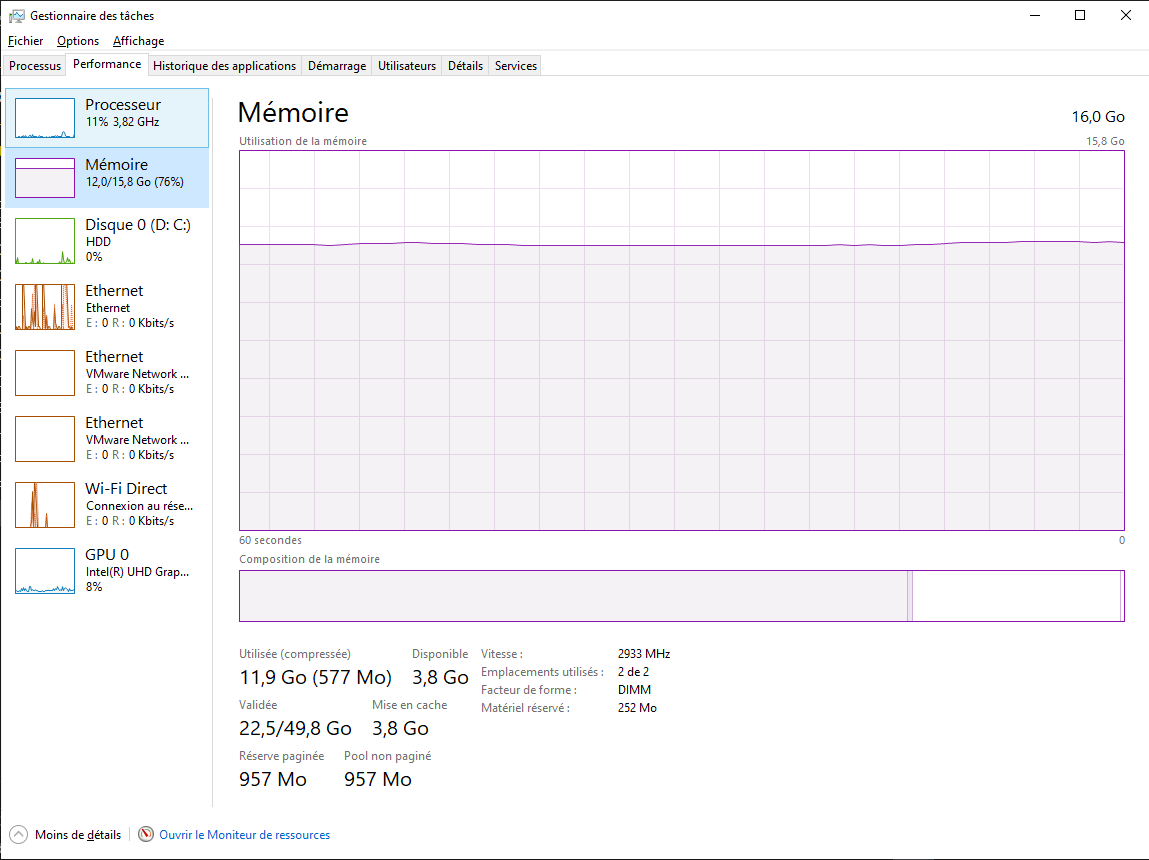Image resolution: width=1149 pixels, height=860 pixels.
Task: Select the Processeur mini graph thumbnail
Action: pyautogui.click(x=45, y=118)
